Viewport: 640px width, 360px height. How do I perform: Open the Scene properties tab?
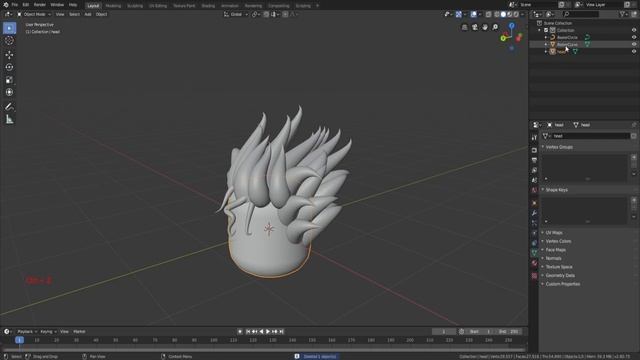tap(534, 180)
